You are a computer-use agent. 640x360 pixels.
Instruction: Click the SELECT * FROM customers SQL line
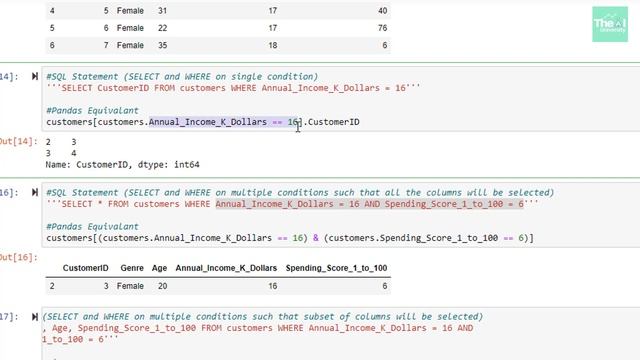[292, 204]
